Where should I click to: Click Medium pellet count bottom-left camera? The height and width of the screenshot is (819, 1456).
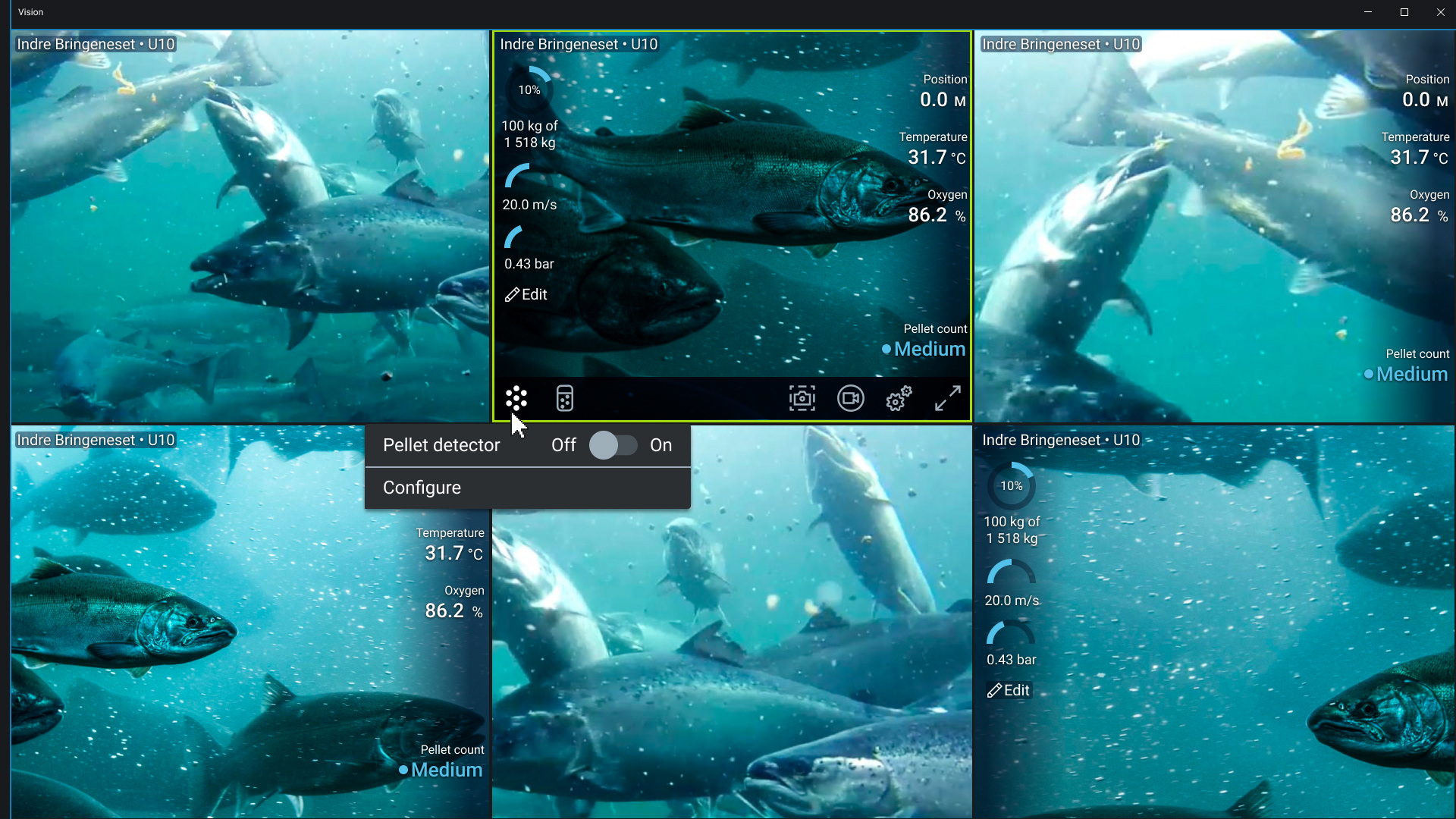click(446, 770)
